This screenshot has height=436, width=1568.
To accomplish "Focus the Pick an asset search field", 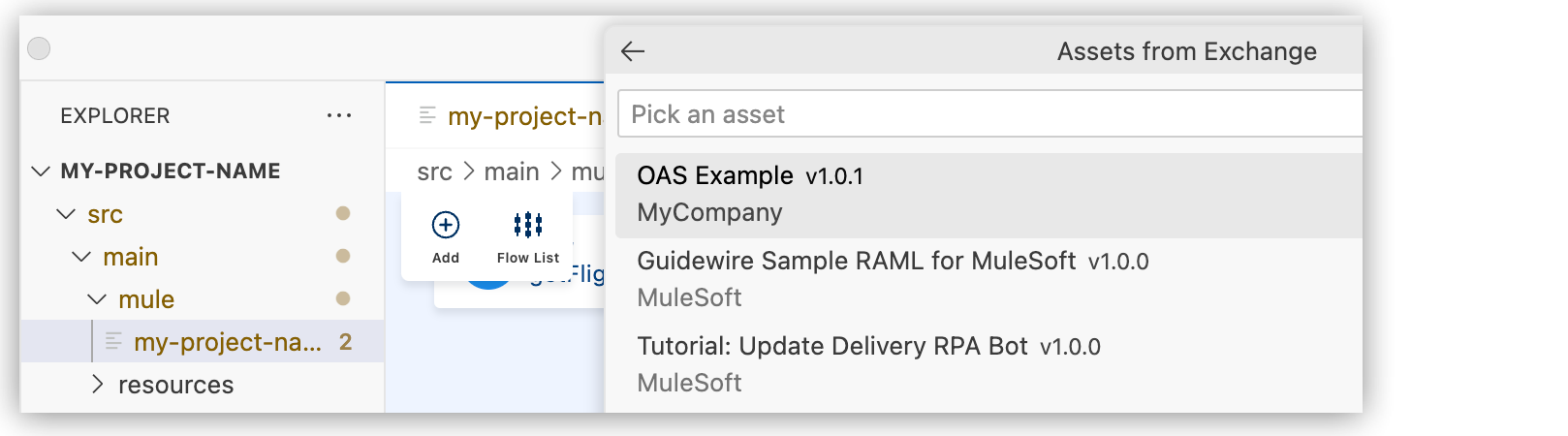I will point(988,114).
